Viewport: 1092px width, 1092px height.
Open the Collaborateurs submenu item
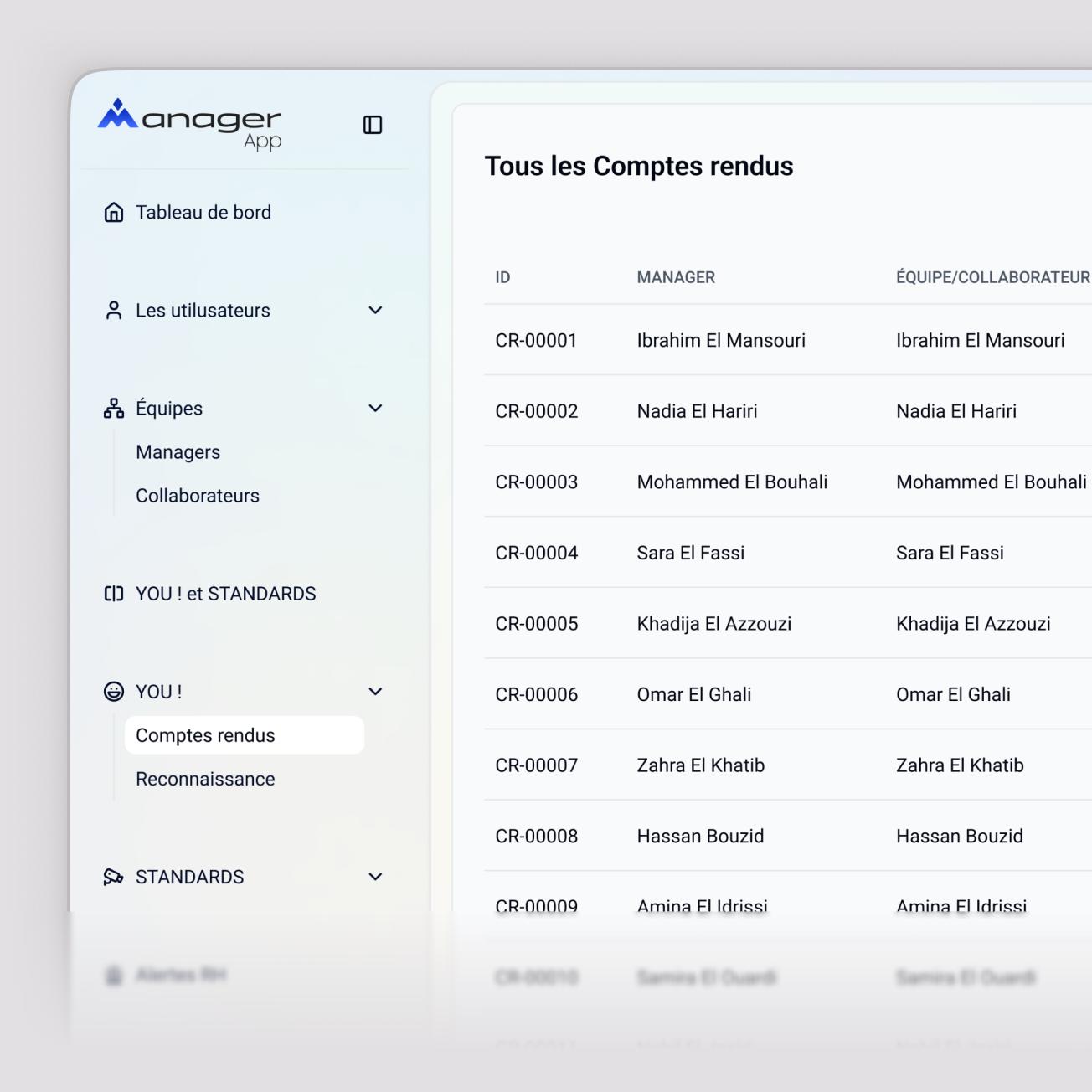198,496
